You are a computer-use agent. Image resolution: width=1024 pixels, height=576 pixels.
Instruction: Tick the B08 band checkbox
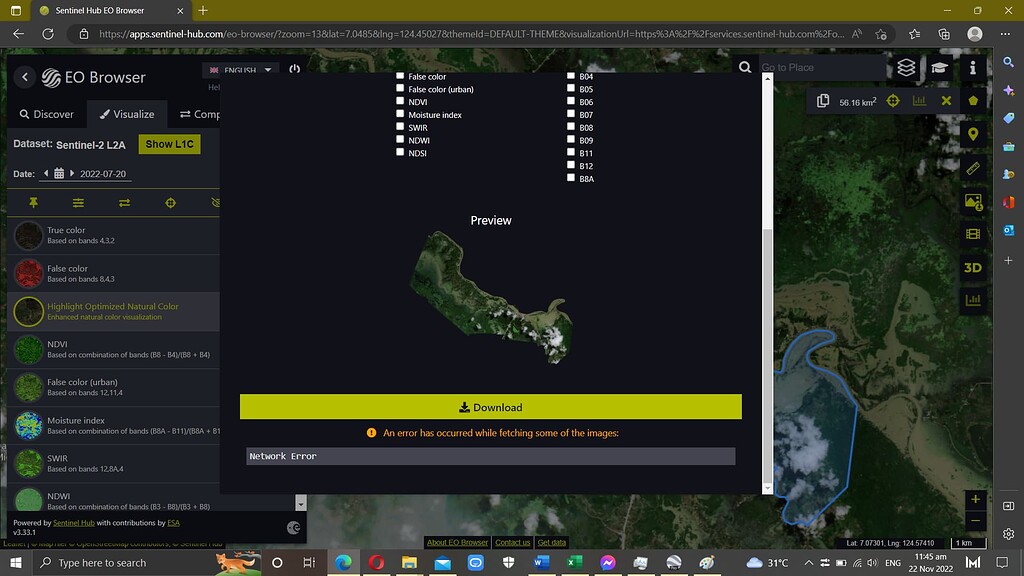tap(571, 128)
